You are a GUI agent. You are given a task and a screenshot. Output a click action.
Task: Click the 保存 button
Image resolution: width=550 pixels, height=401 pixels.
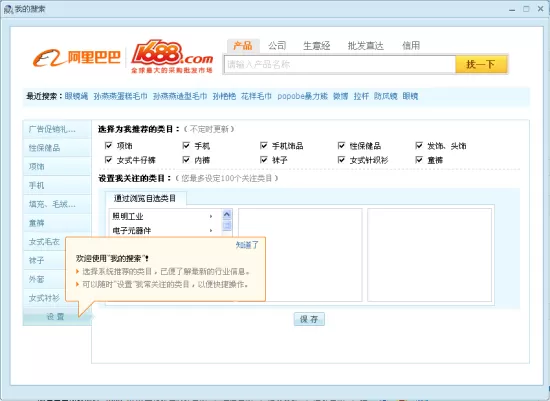pos(309,319)
